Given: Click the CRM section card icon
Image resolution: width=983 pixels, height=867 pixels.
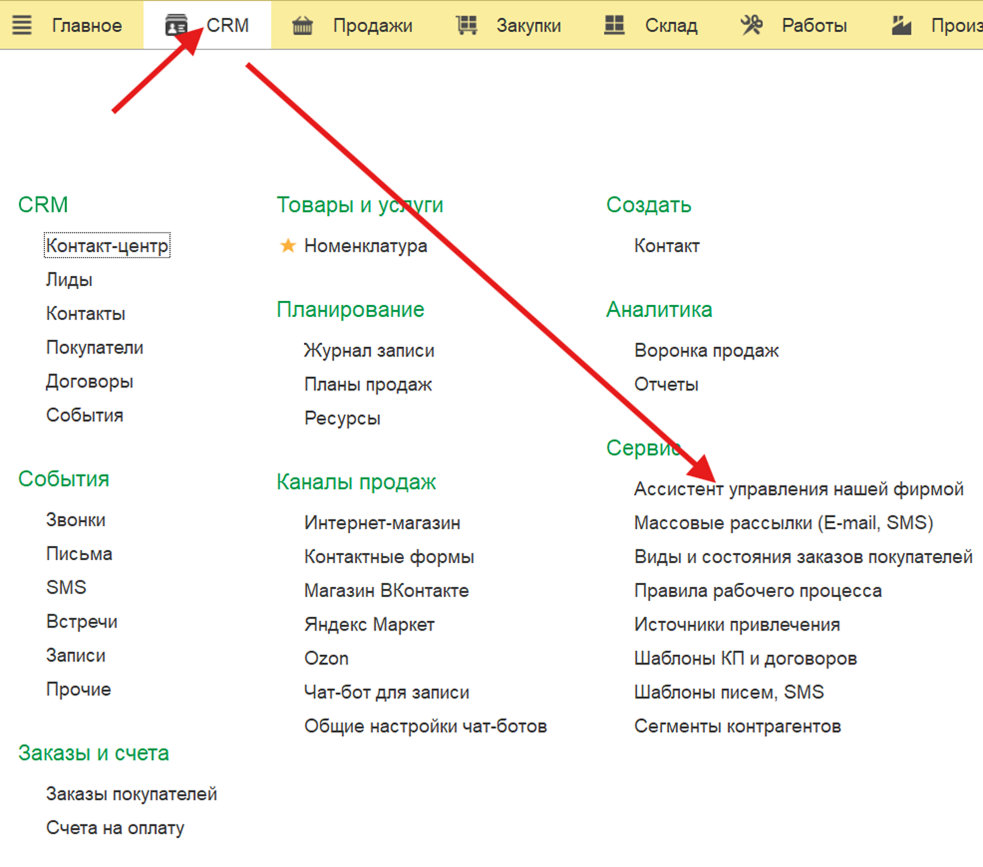Looking at the screenshot, I should [176, 26].
